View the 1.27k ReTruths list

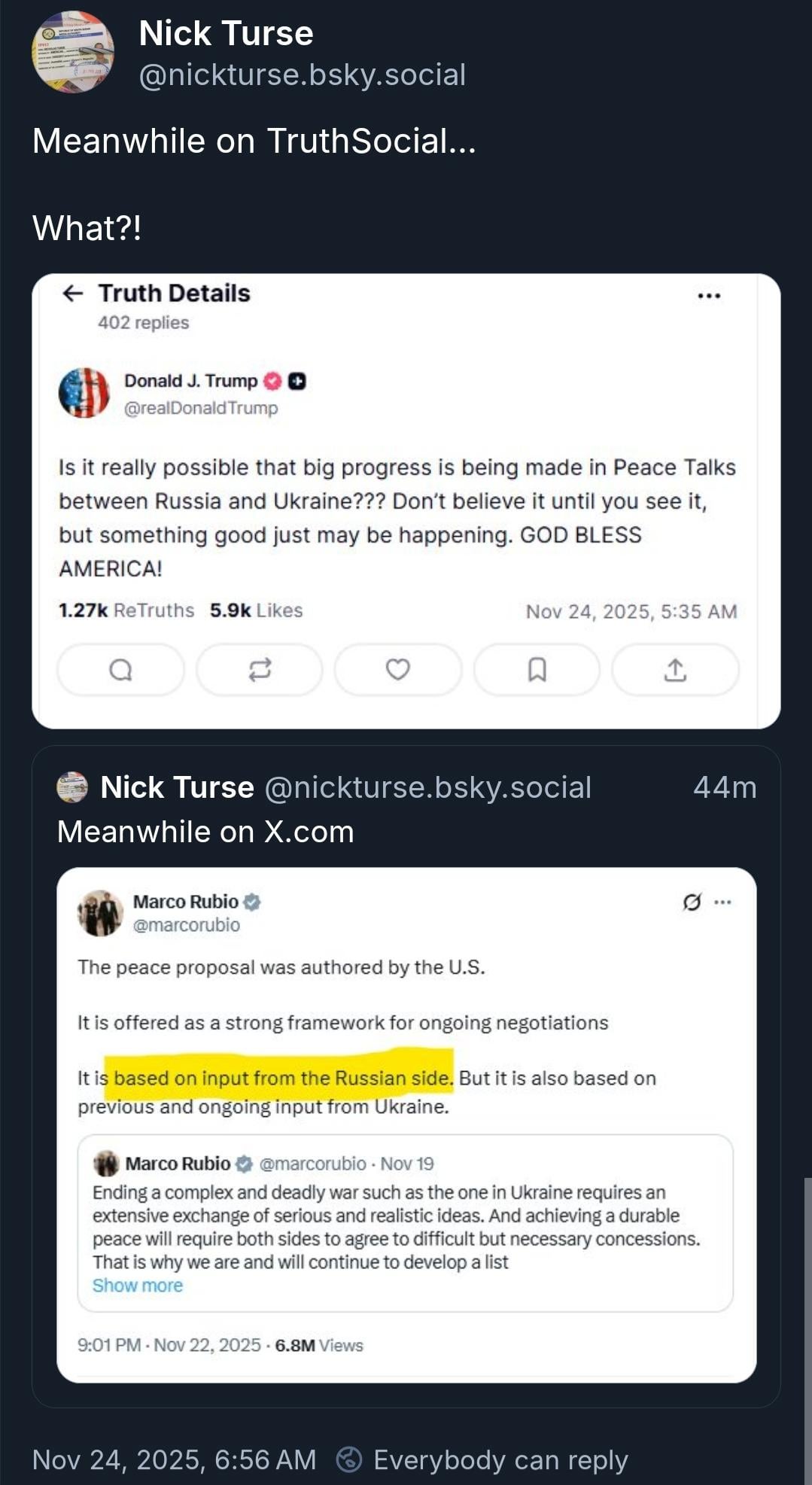click(126, 610)
